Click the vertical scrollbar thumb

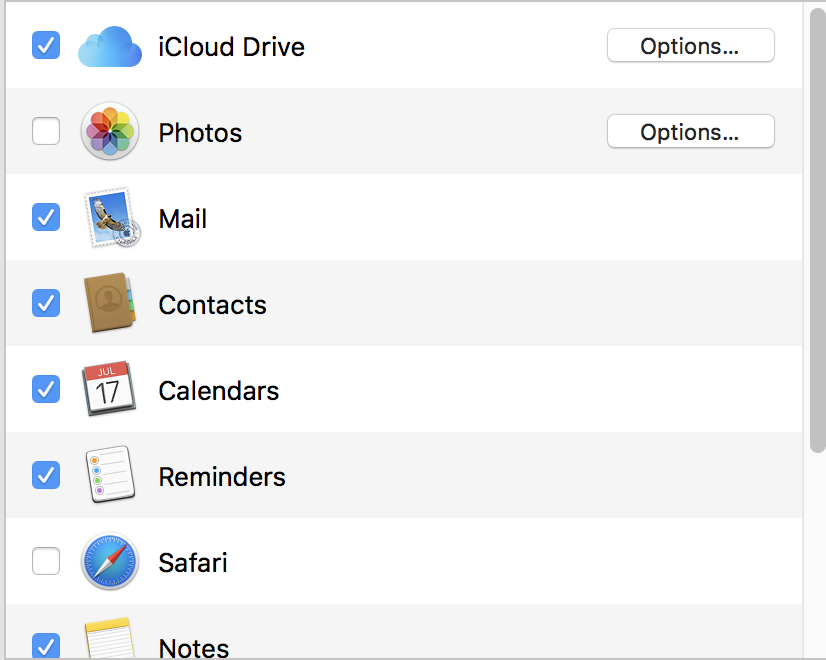(x=818, y=229)
